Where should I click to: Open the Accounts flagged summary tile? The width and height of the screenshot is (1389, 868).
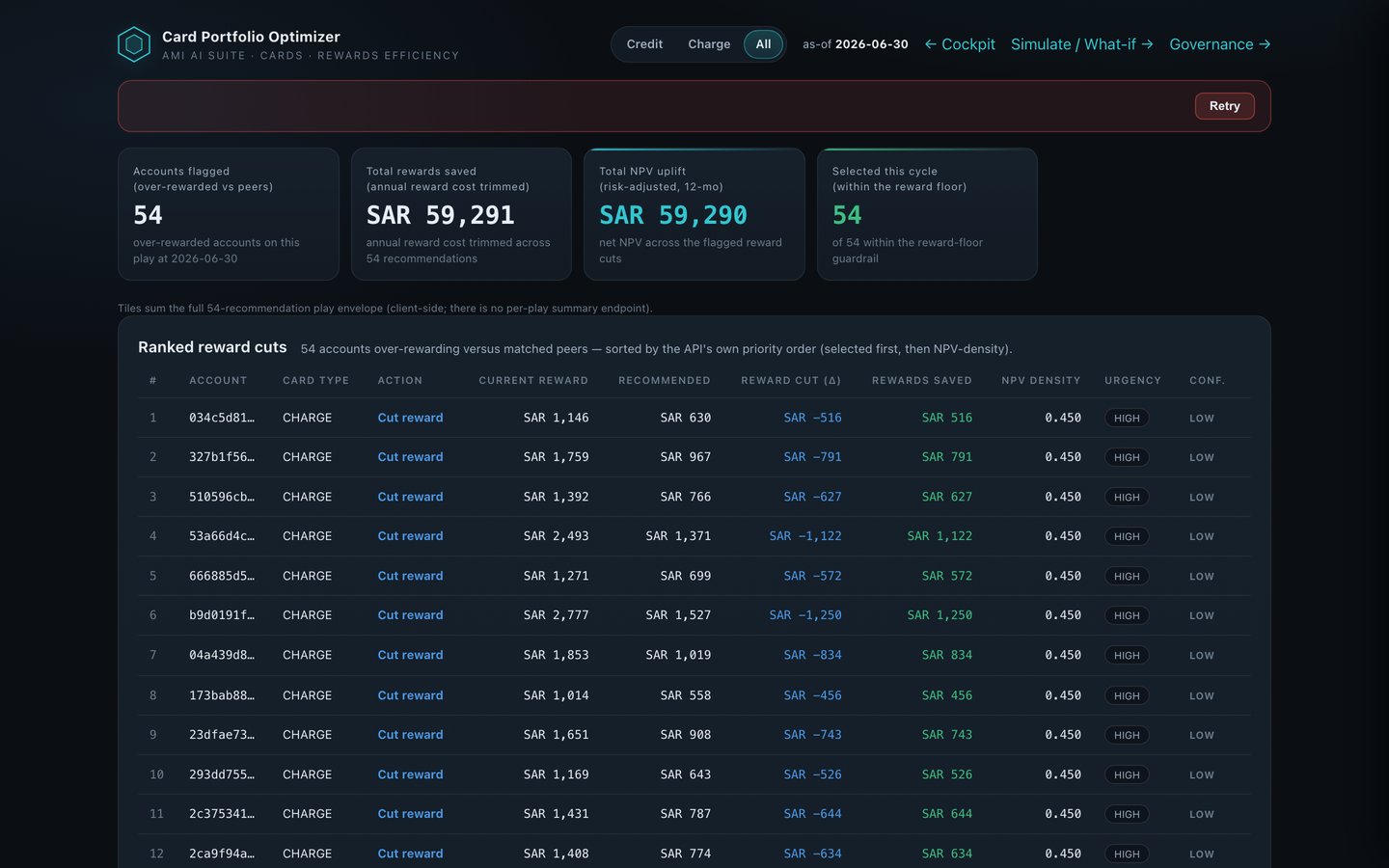tap(229, 214)
